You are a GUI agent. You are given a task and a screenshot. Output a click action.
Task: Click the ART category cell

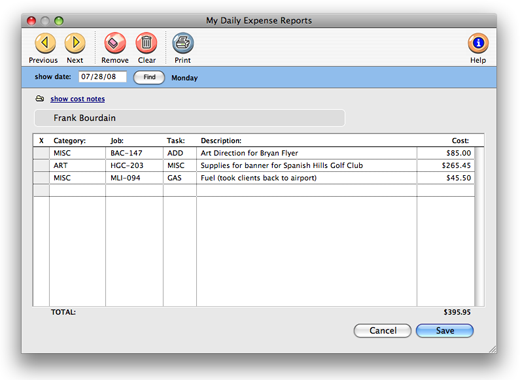(77, 165)
